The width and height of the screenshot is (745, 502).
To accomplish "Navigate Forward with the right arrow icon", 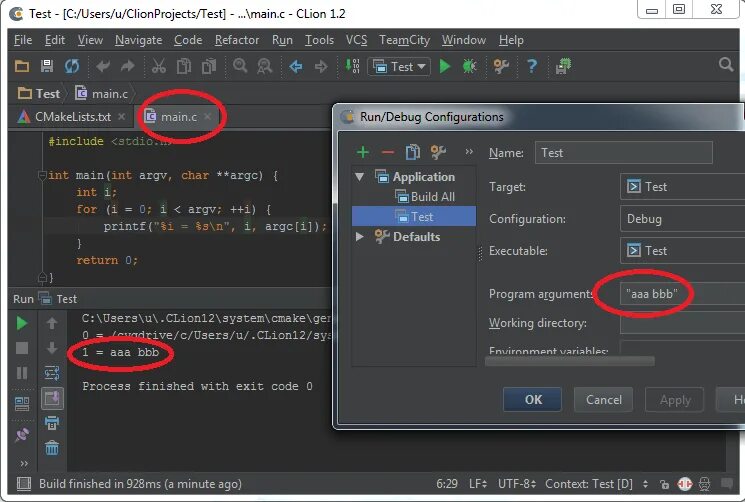I will coord(321,66).
